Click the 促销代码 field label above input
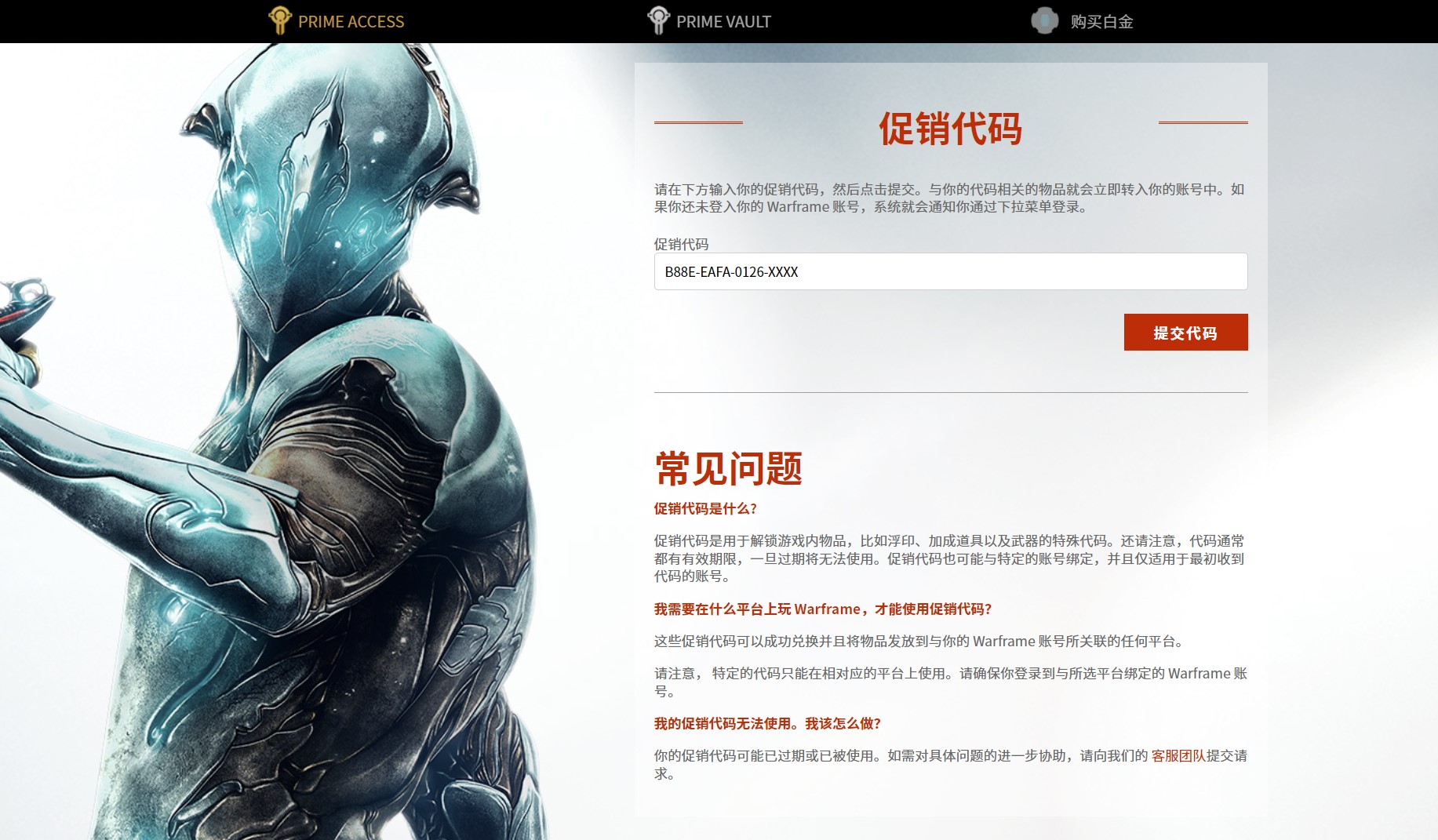 681,244
